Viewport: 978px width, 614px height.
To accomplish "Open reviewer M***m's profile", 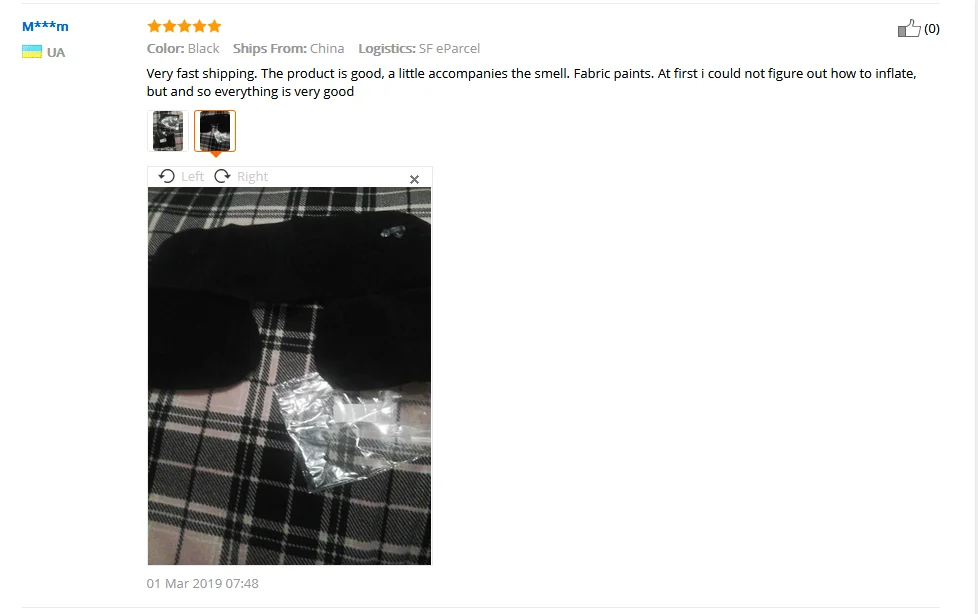I will click(45, 26).
